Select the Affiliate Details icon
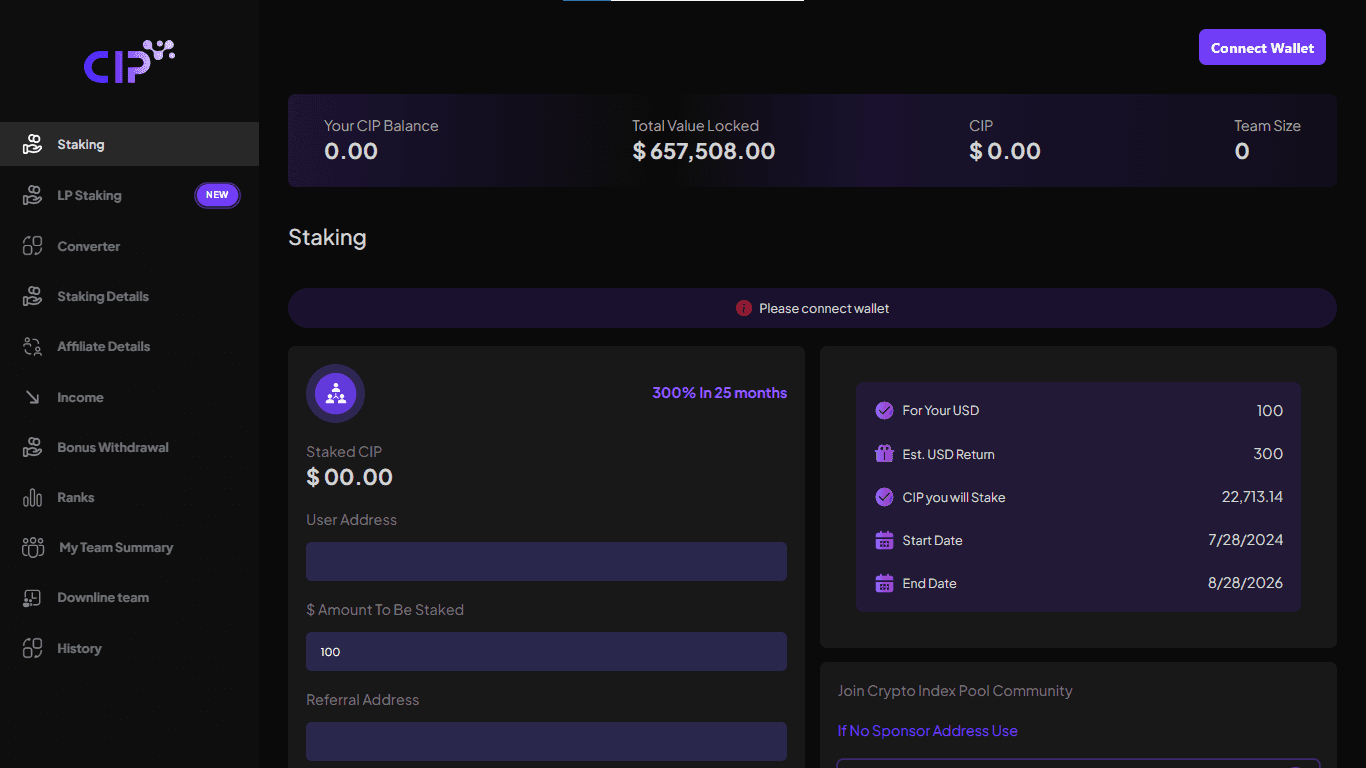This screenshot has width=1366, height=768. pos(32,346)
